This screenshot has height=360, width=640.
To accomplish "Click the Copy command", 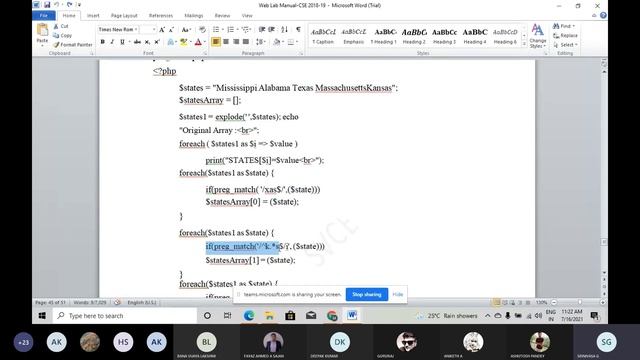I will [62, 36].
